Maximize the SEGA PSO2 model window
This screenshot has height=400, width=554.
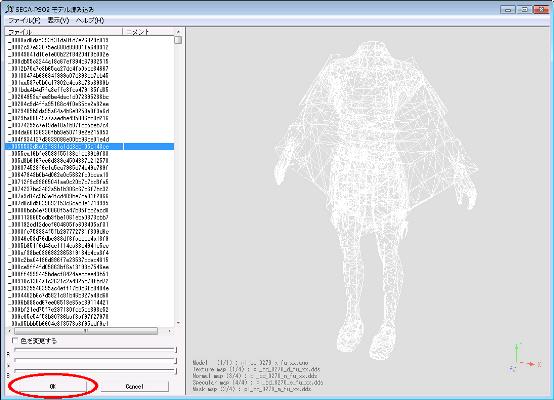(x=524, y=10)
